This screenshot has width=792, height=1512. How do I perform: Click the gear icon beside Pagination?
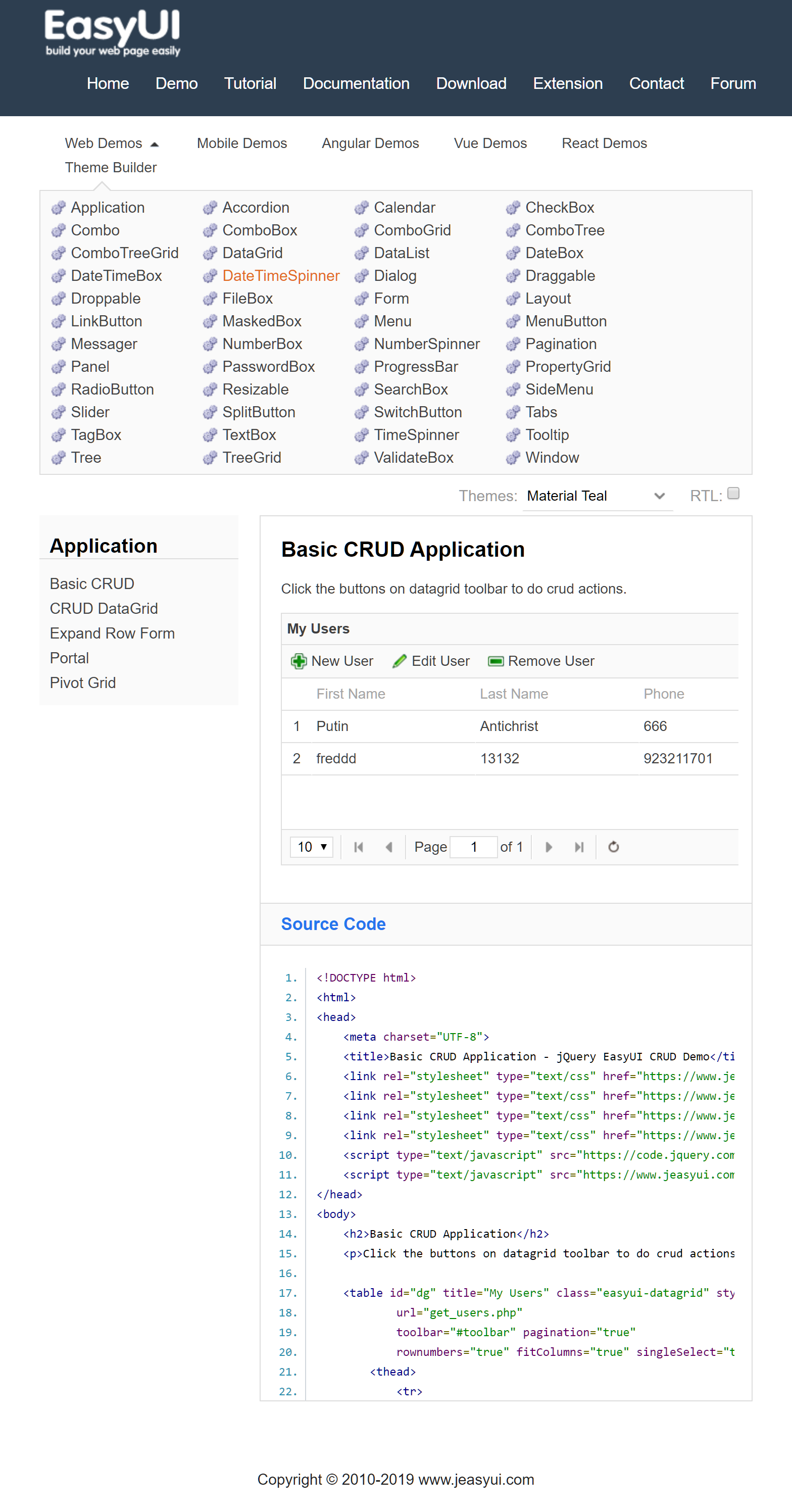(513, 344)
